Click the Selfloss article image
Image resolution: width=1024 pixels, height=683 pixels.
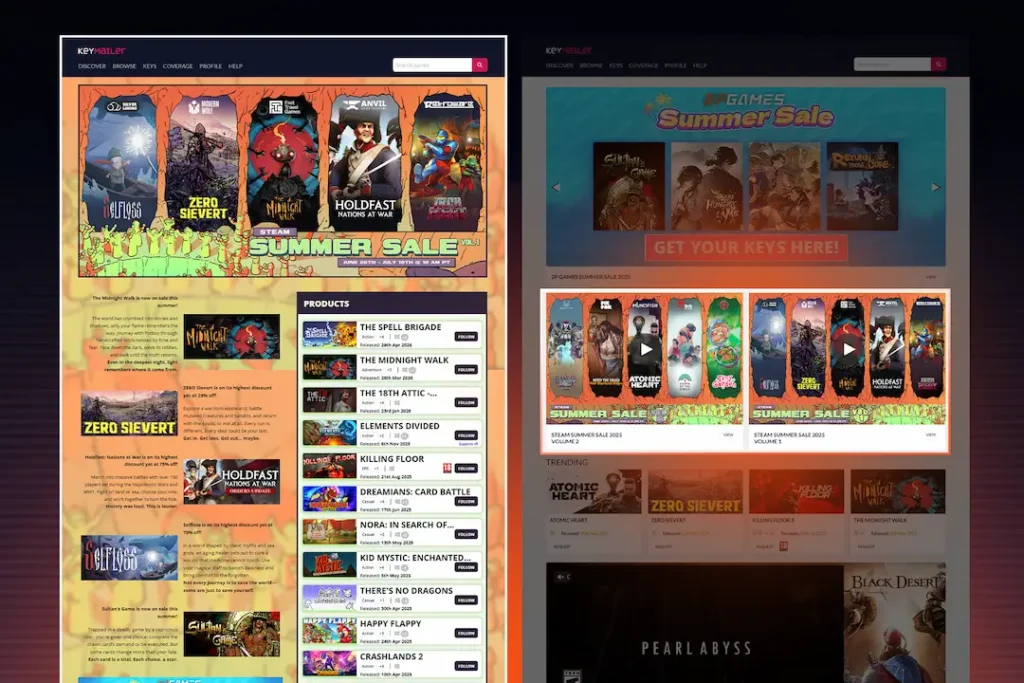129,558
